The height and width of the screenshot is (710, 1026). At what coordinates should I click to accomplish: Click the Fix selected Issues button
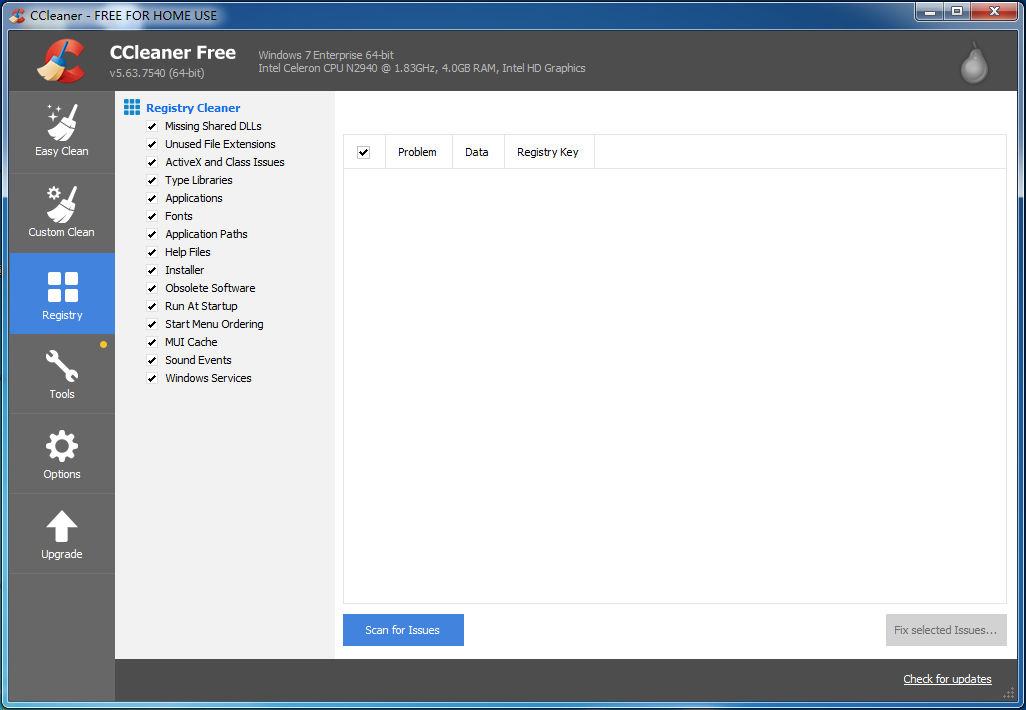[x=945, y=630]
